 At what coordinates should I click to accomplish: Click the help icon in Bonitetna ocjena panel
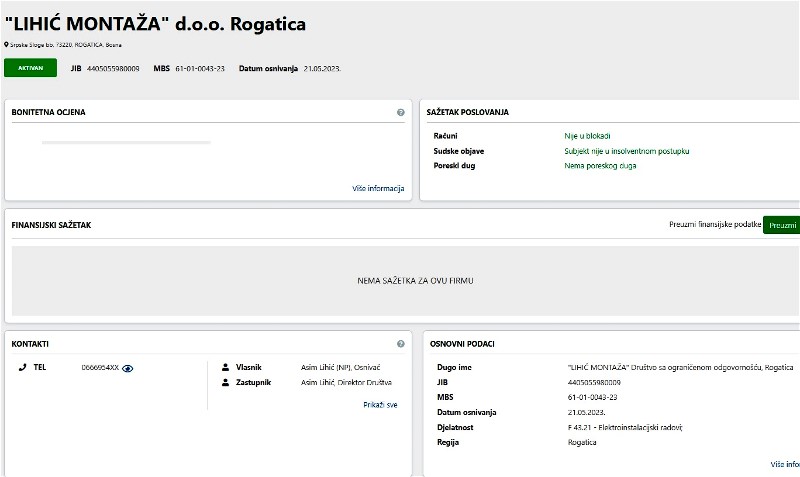(x=400, y=113)
